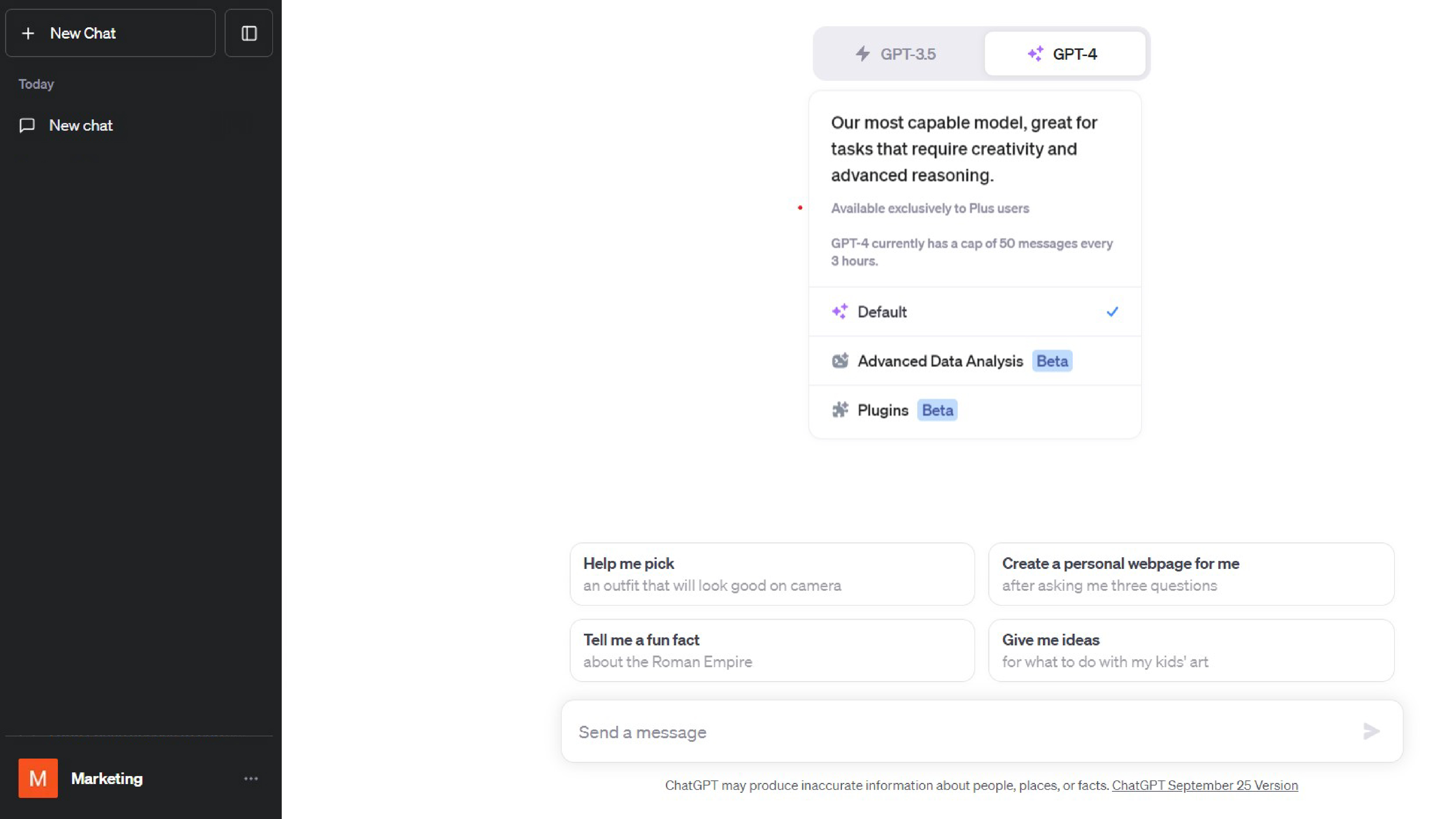Click the Plugins puzzle piece icon
This screenshot has height=819, width=1456.
[x=840, y=410]
